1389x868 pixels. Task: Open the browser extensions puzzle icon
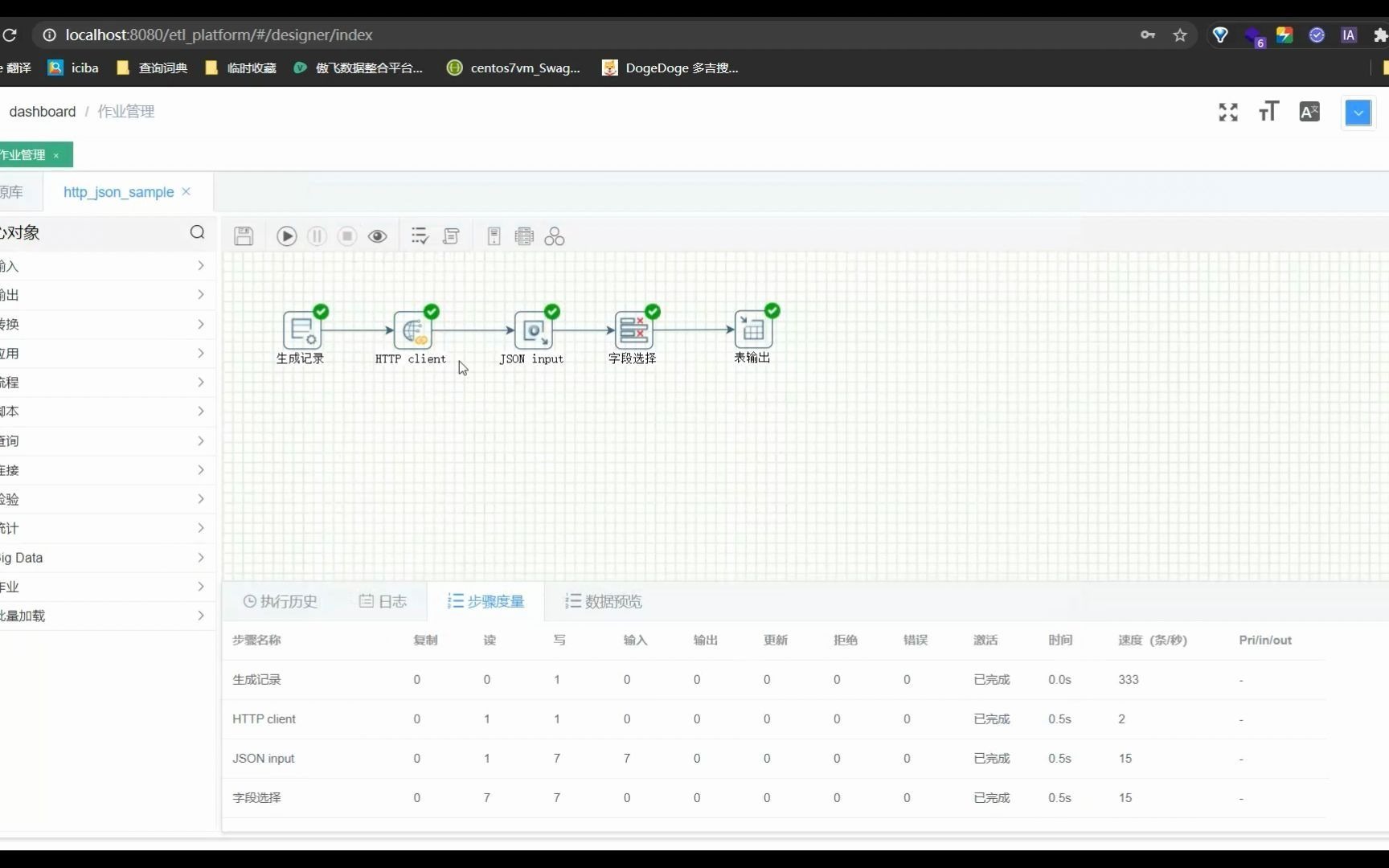[x=1381, y=35]
